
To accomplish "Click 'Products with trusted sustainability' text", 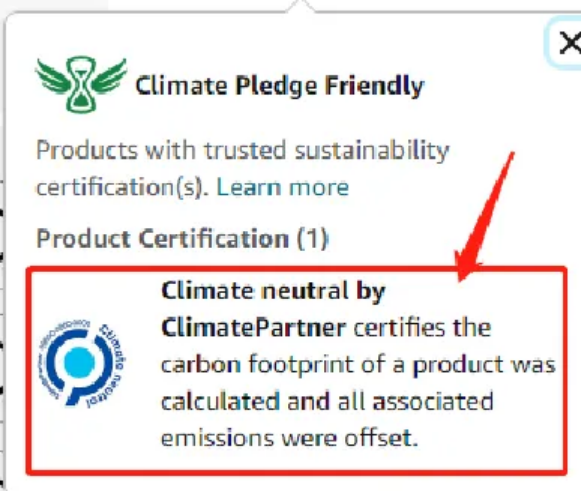I will tap(243, 151).
